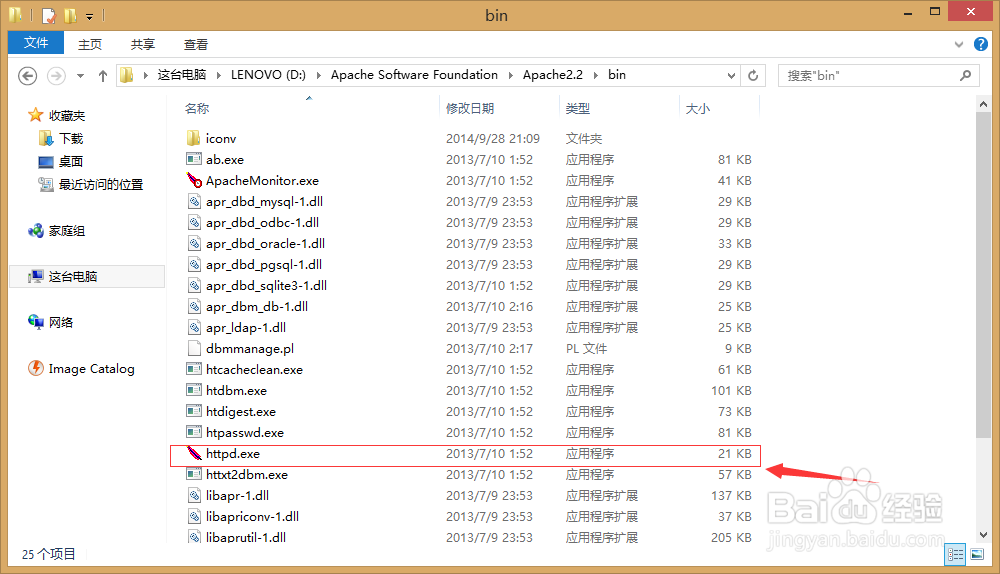Viewport: 1000px width, 574px height.
Task: Click the Forward navigation arrow
Action: coord(56,76)
